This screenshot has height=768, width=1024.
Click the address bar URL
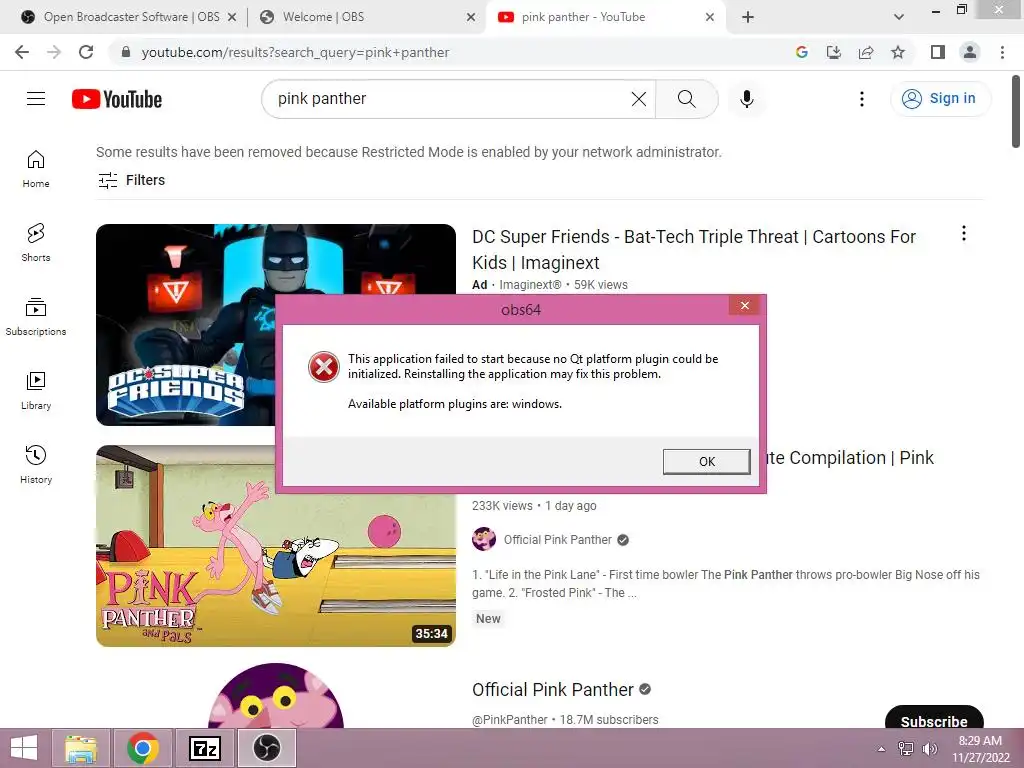click(295, 52)
